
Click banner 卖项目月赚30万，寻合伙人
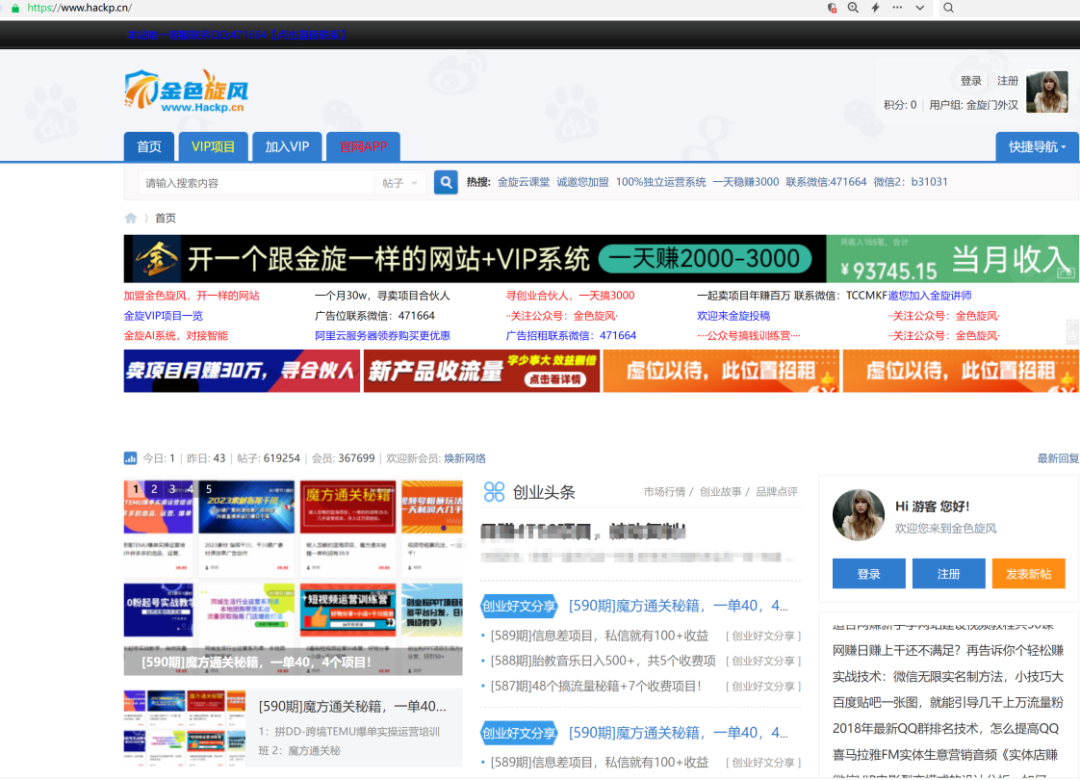(242, 371)
